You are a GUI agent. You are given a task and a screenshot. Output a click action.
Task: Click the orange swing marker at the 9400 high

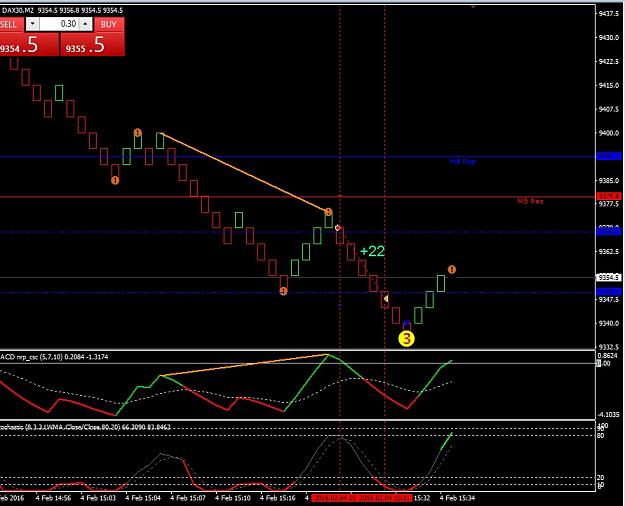click(x=138, y=132)
